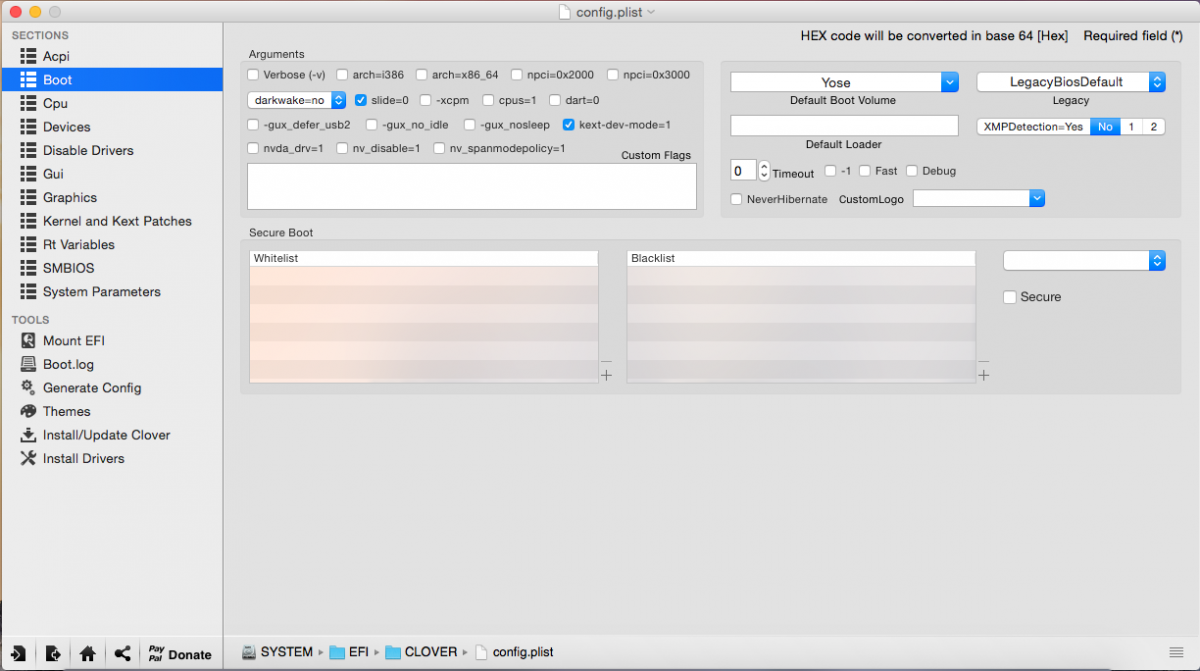Open the SMBIOS section
The width and height of the screenshot is (1200, 671).
coord(68,268)
